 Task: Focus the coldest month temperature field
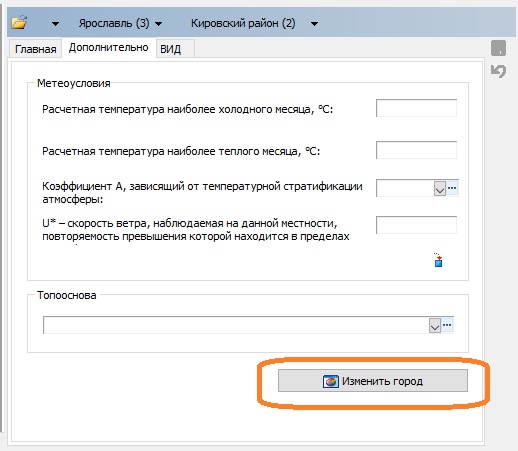(416, 108)
